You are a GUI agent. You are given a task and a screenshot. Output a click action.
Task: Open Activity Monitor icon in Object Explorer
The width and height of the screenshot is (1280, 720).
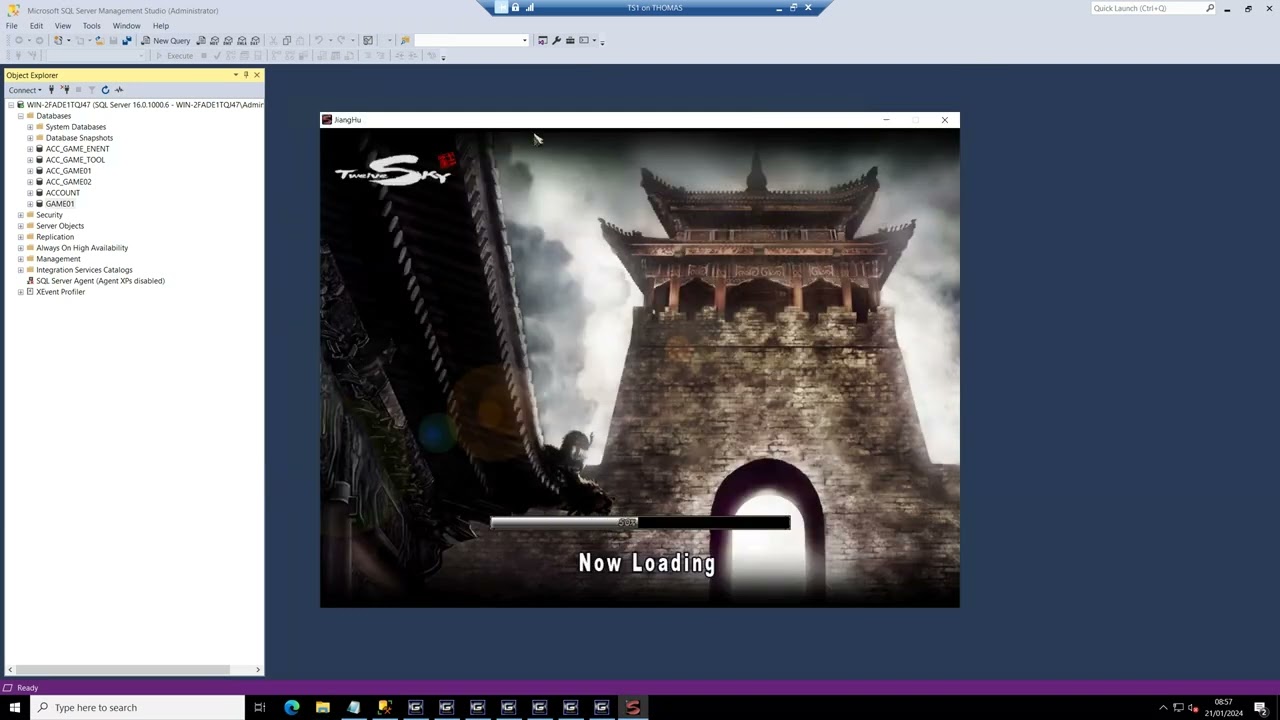(x=118, y=90)
